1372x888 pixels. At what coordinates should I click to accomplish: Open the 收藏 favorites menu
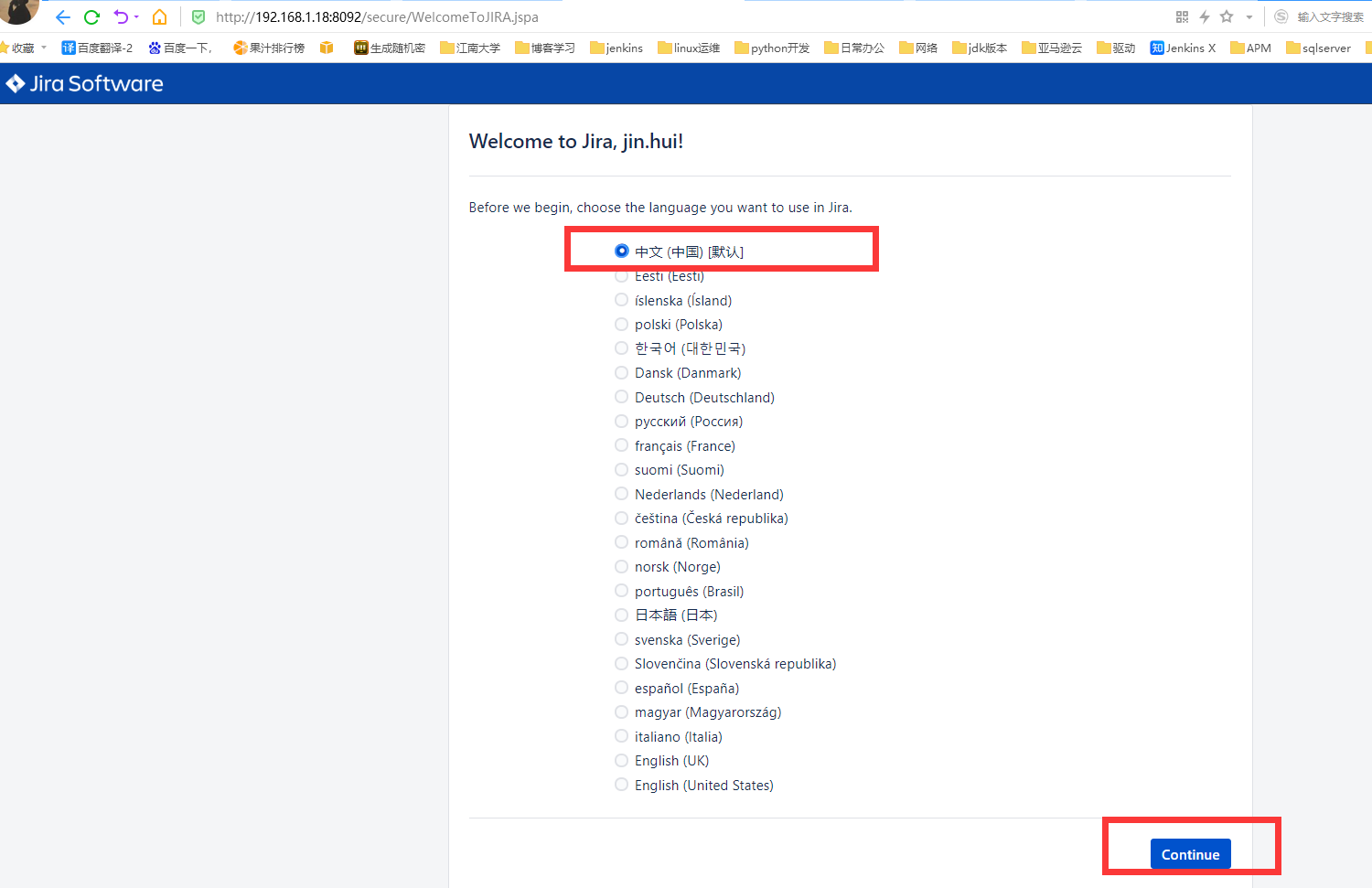(23, 48)
